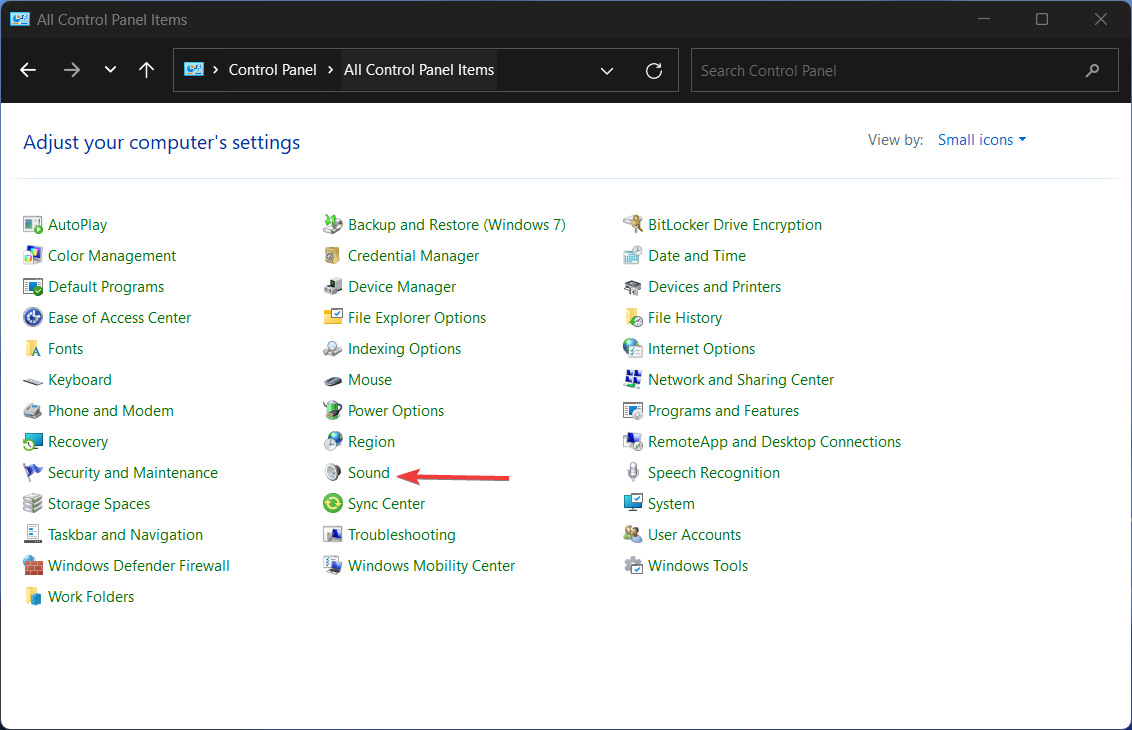
Task: Open the AutoPlay icon
Action: point(32,225)
